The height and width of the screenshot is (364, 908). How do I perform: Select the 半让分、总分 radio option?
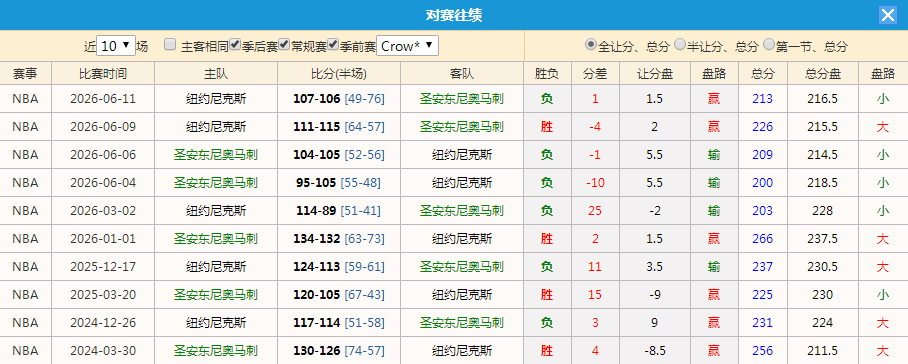[x=680, y=44]
